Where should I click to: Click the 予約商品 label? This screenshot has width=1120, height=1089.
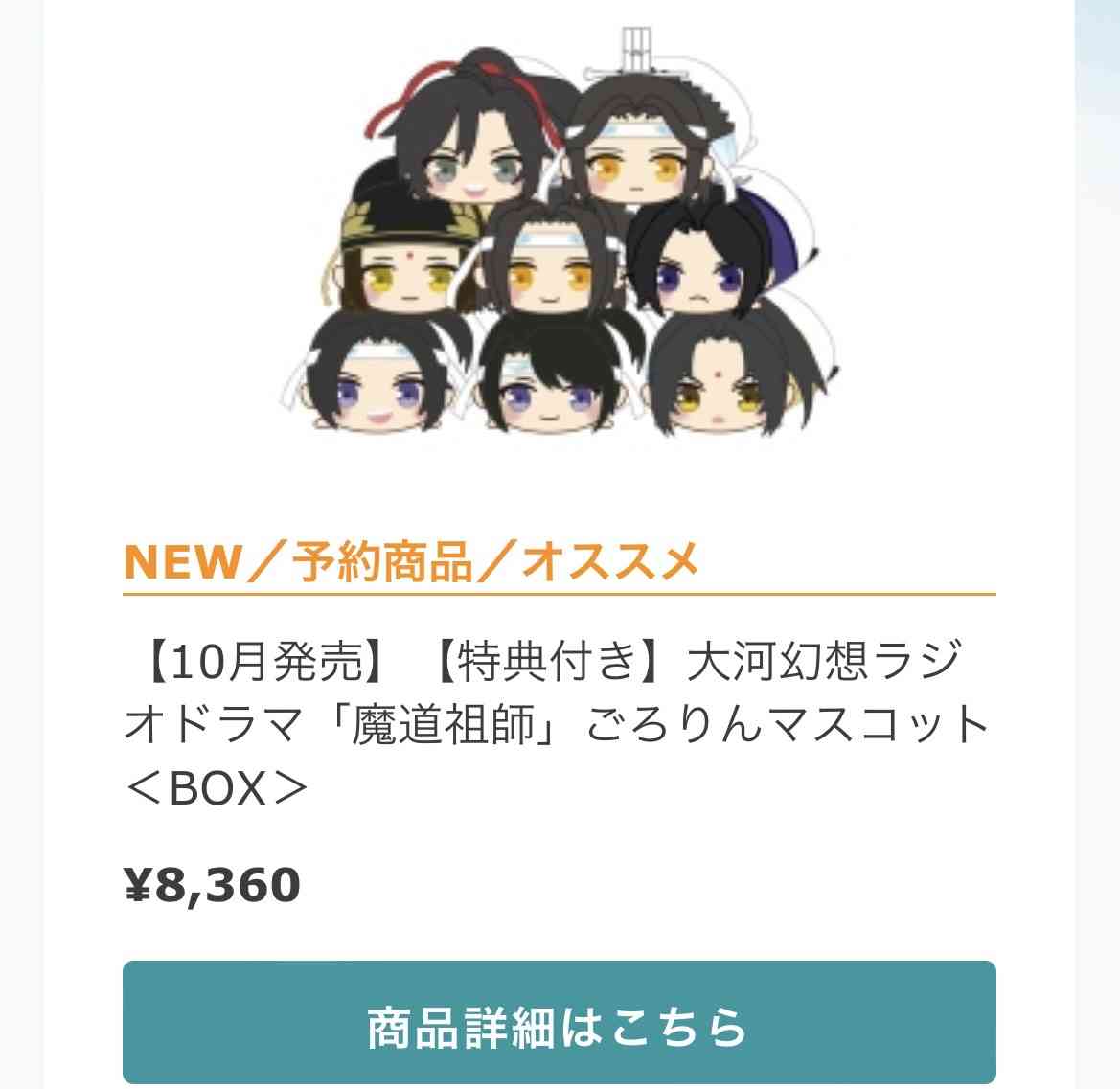381,562
